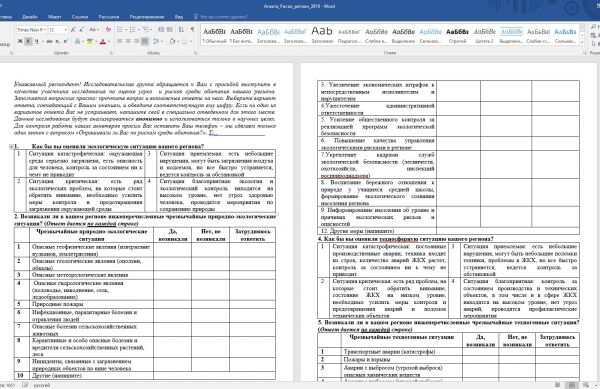The image size is (600, 389).
Task: Align text right
Action: 137,41
